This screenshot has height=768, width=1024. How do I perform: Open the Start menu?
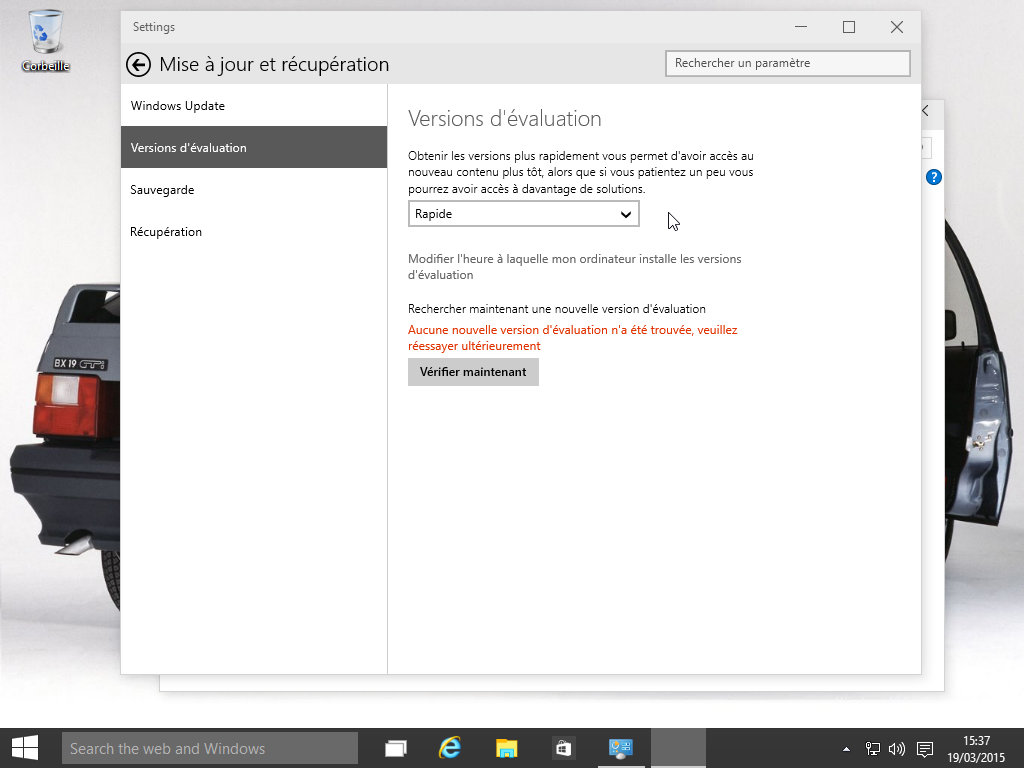pyautogui.click(x=24, y=747)
